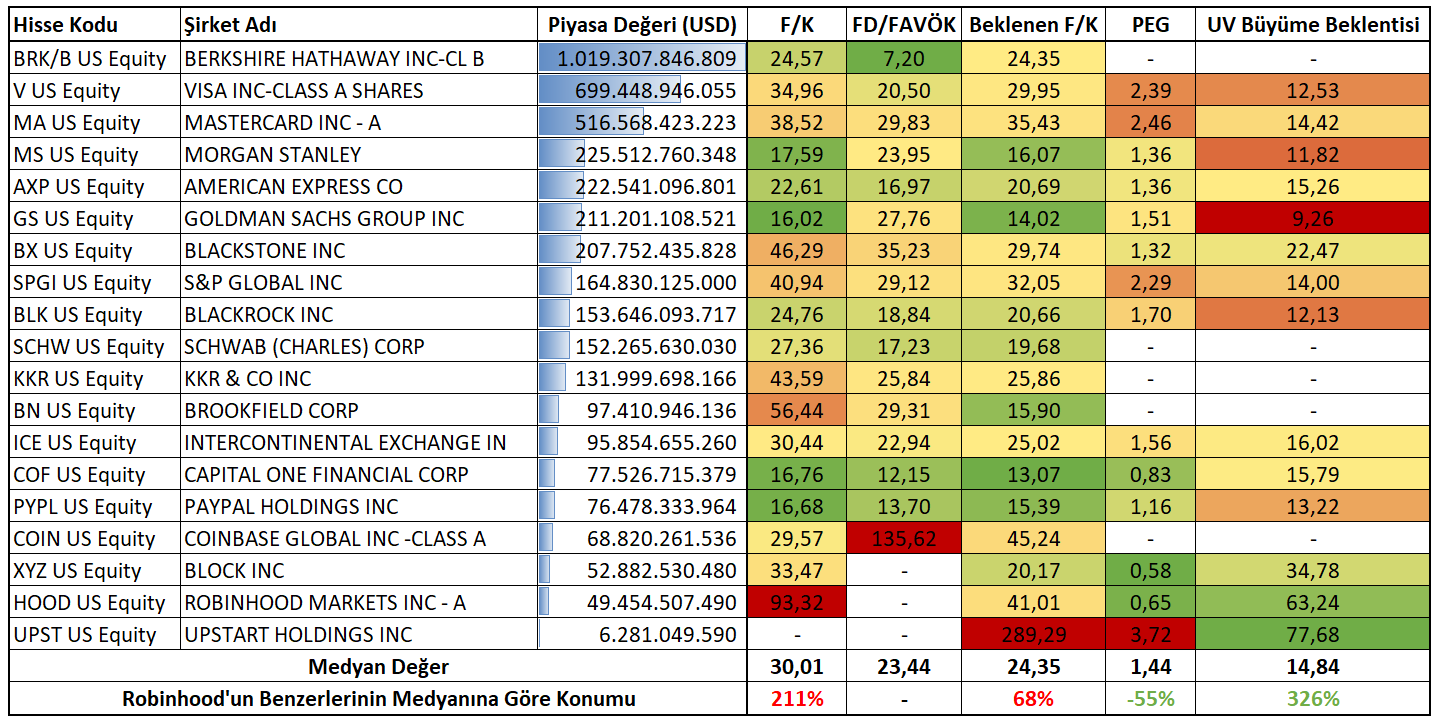Click American Express FD/FAVÖK 16,97
The width and height of the screenshot is (1444, 727).
point(904,186)
